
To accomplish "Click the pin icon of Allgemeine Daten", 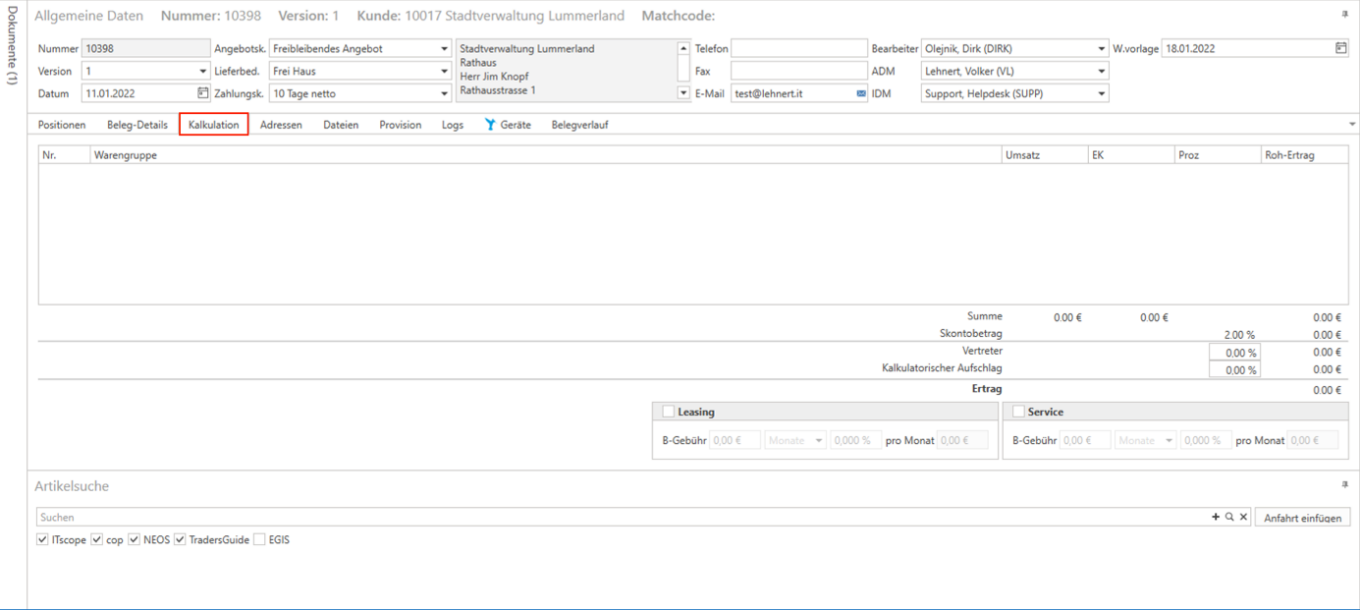I will (x=1344, y=15).
